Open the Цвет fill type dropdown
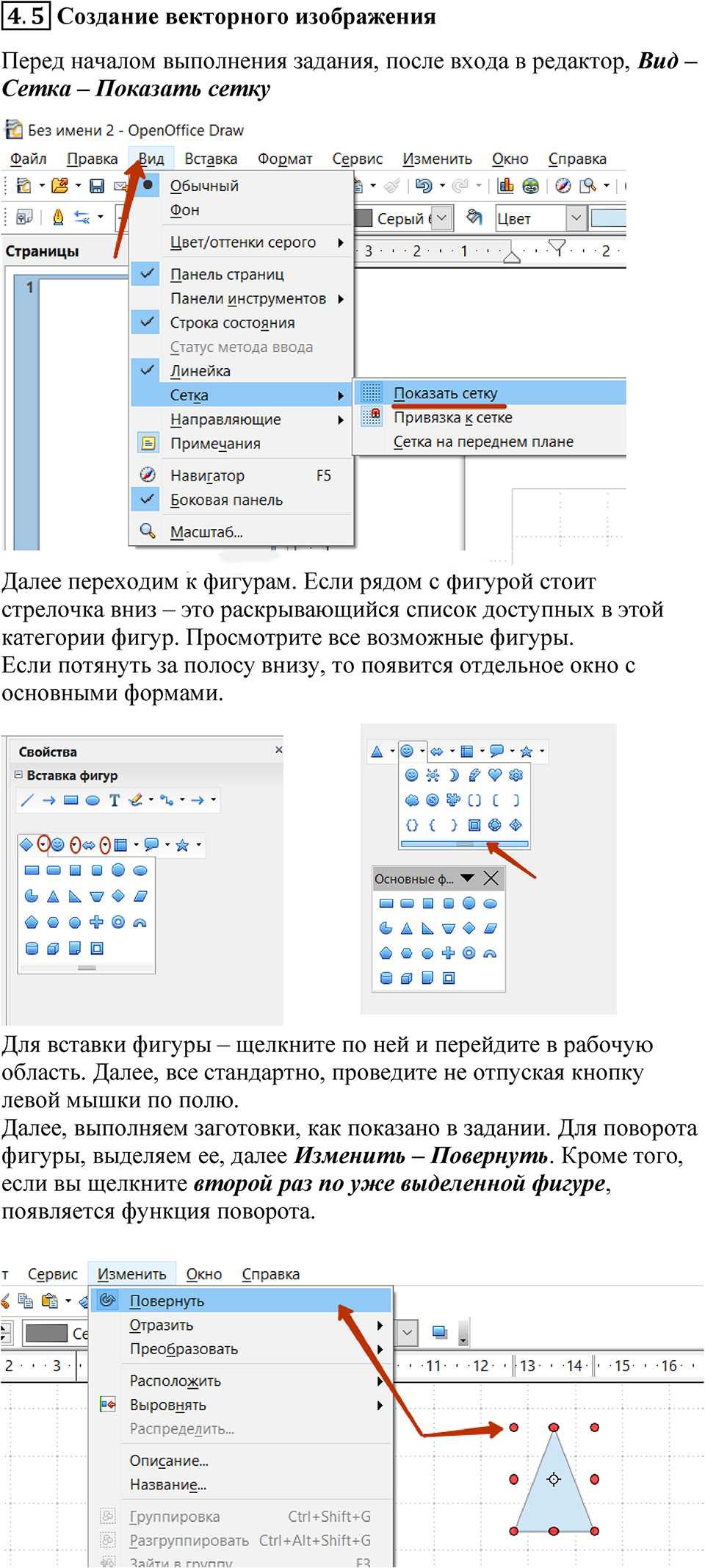This screenshot has height=1568, width=705. click(x=576, y=218)
